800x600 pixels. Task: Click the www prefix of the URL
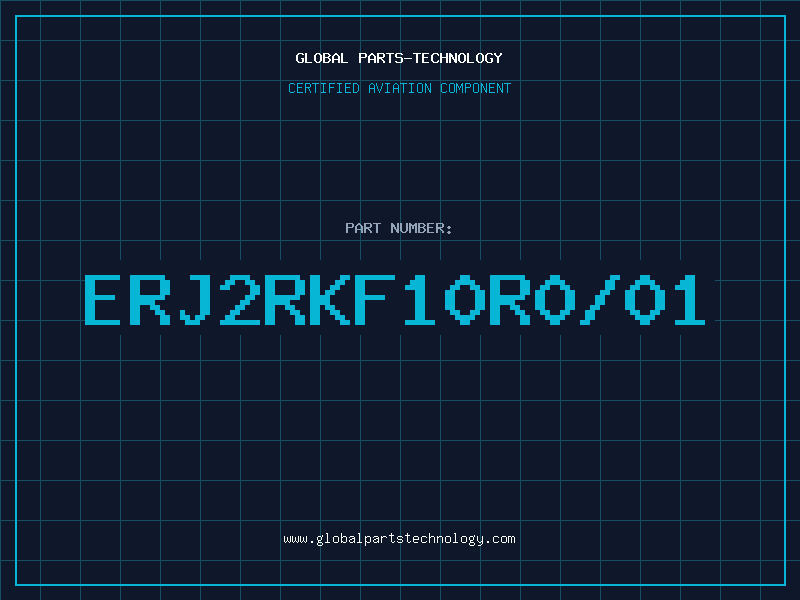tap(295, 539)
